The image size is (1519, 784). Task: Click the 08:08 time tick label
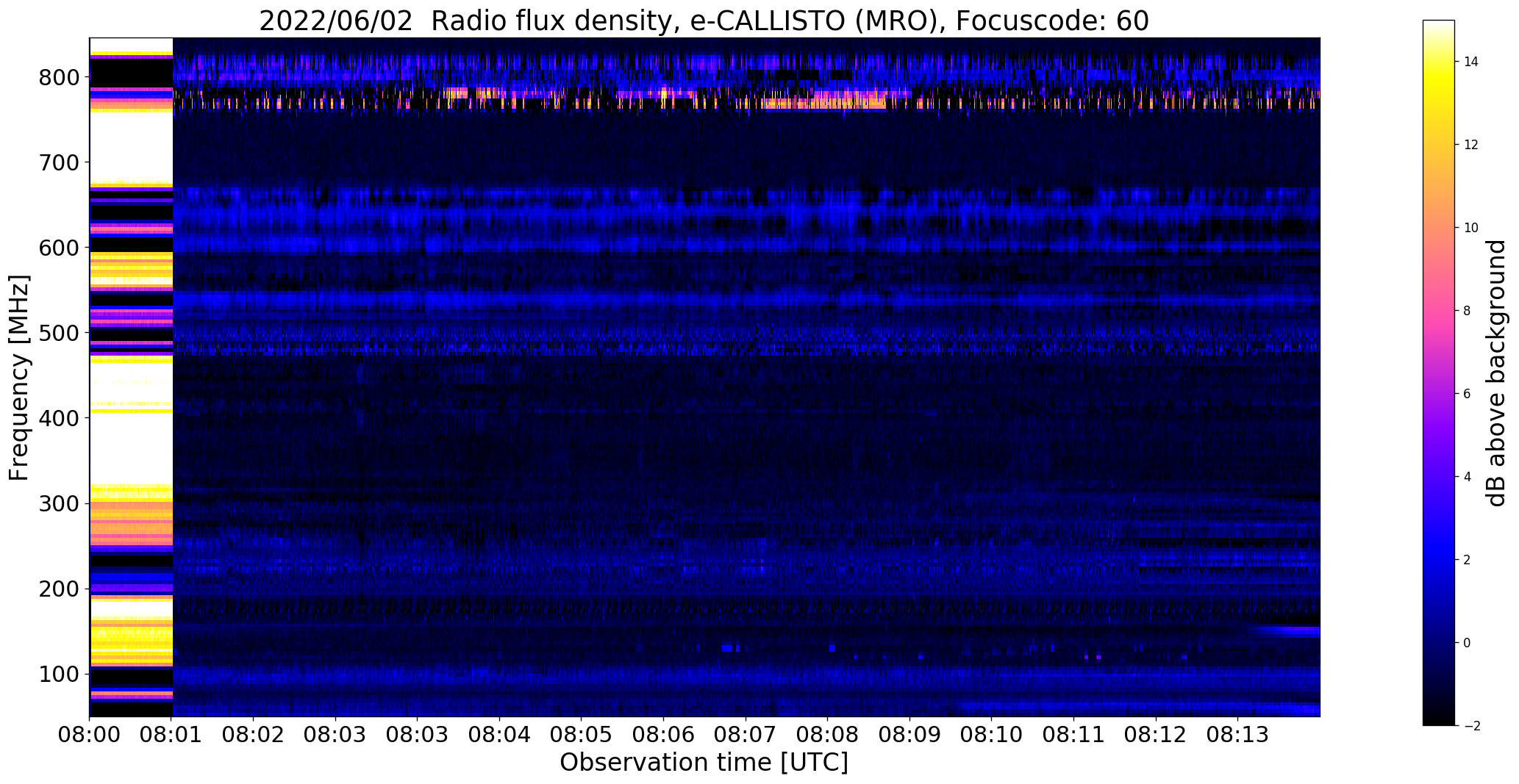coord(828,733)
